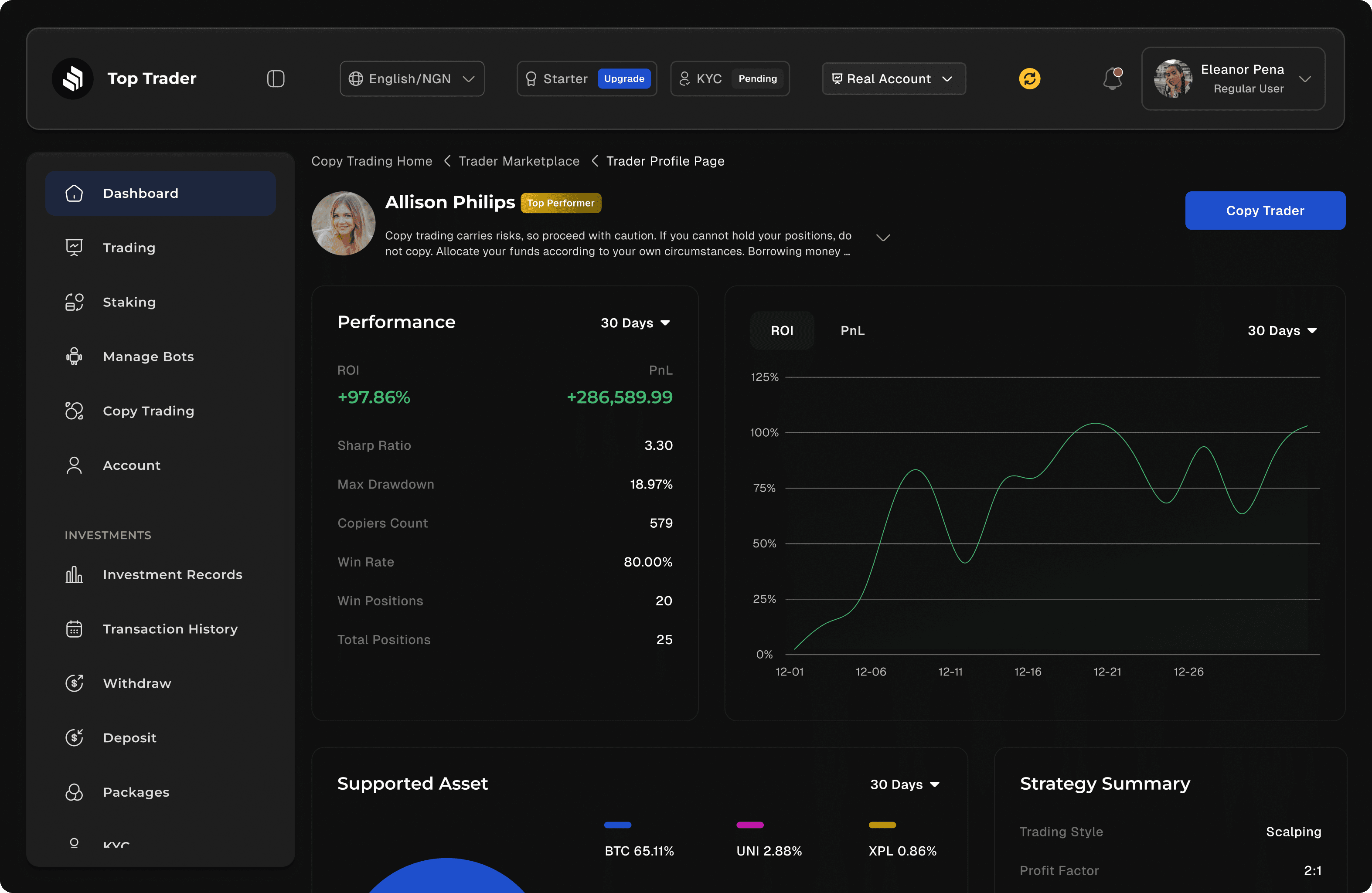This screenshot has height=893, width=1372.
Task: Switch the chart back to ROI view
Action: tap(782, 330)
